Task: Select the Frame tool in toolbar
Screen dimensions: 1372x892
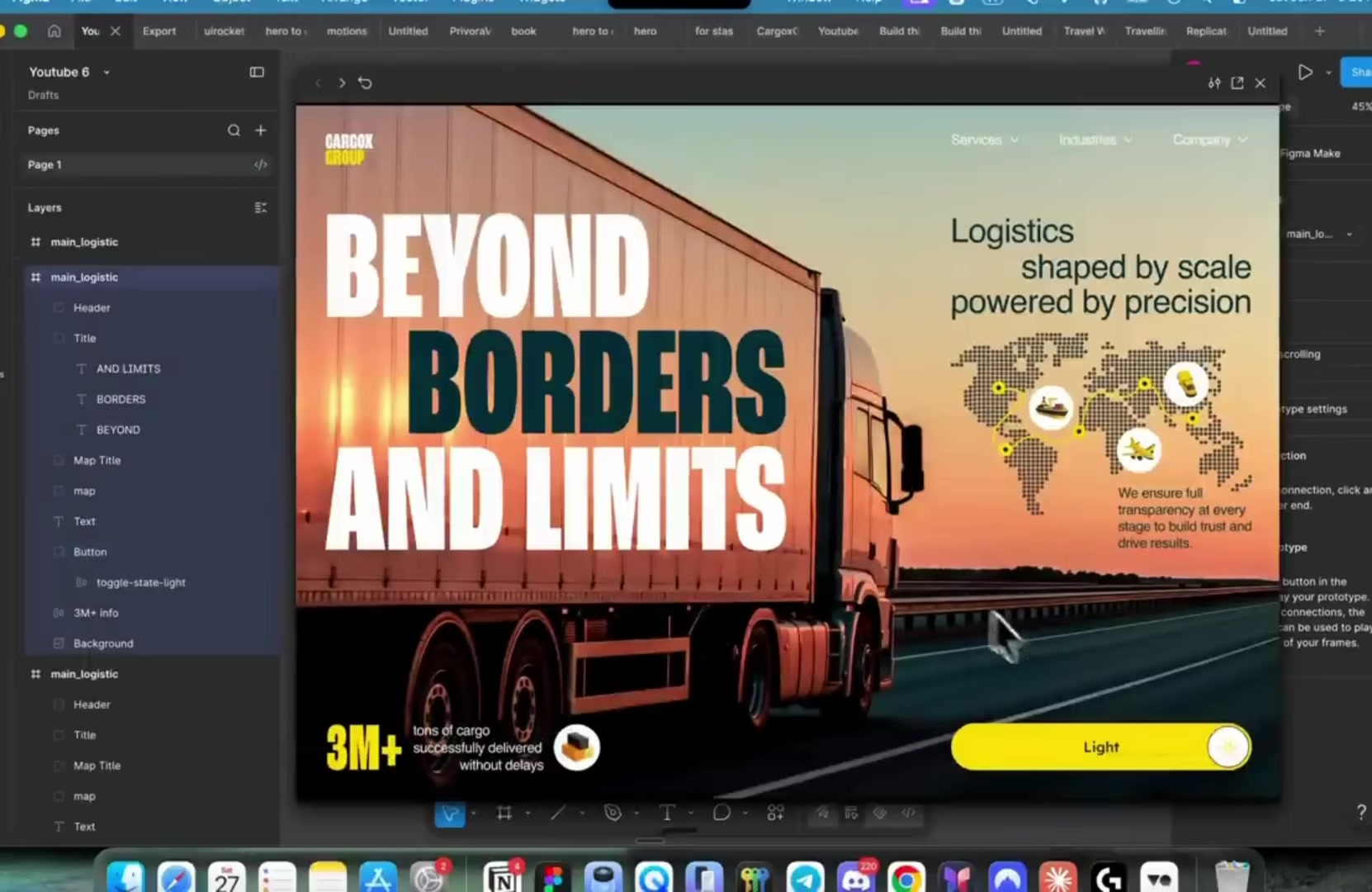Action: coord(504,814)
